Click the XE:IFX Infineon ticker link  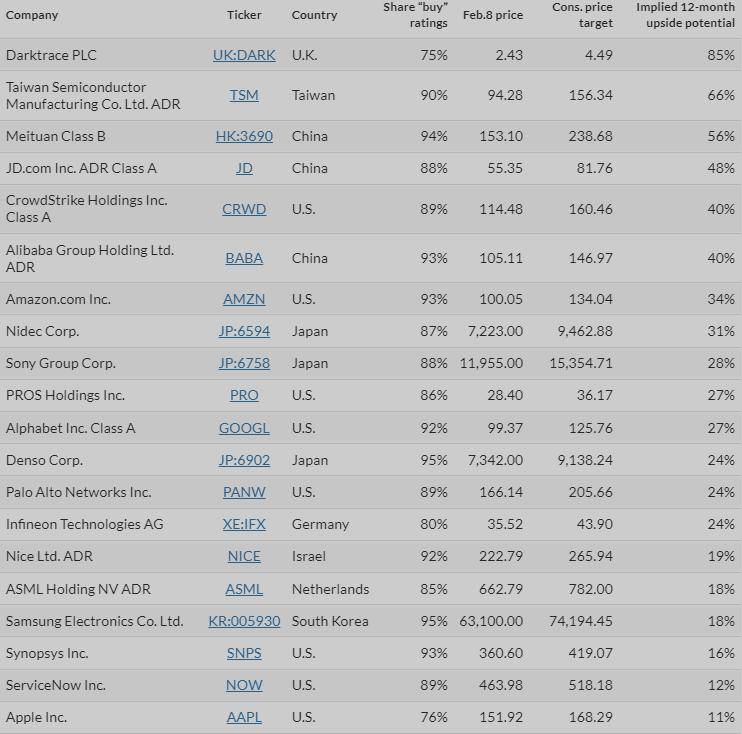tap(244, 524)
